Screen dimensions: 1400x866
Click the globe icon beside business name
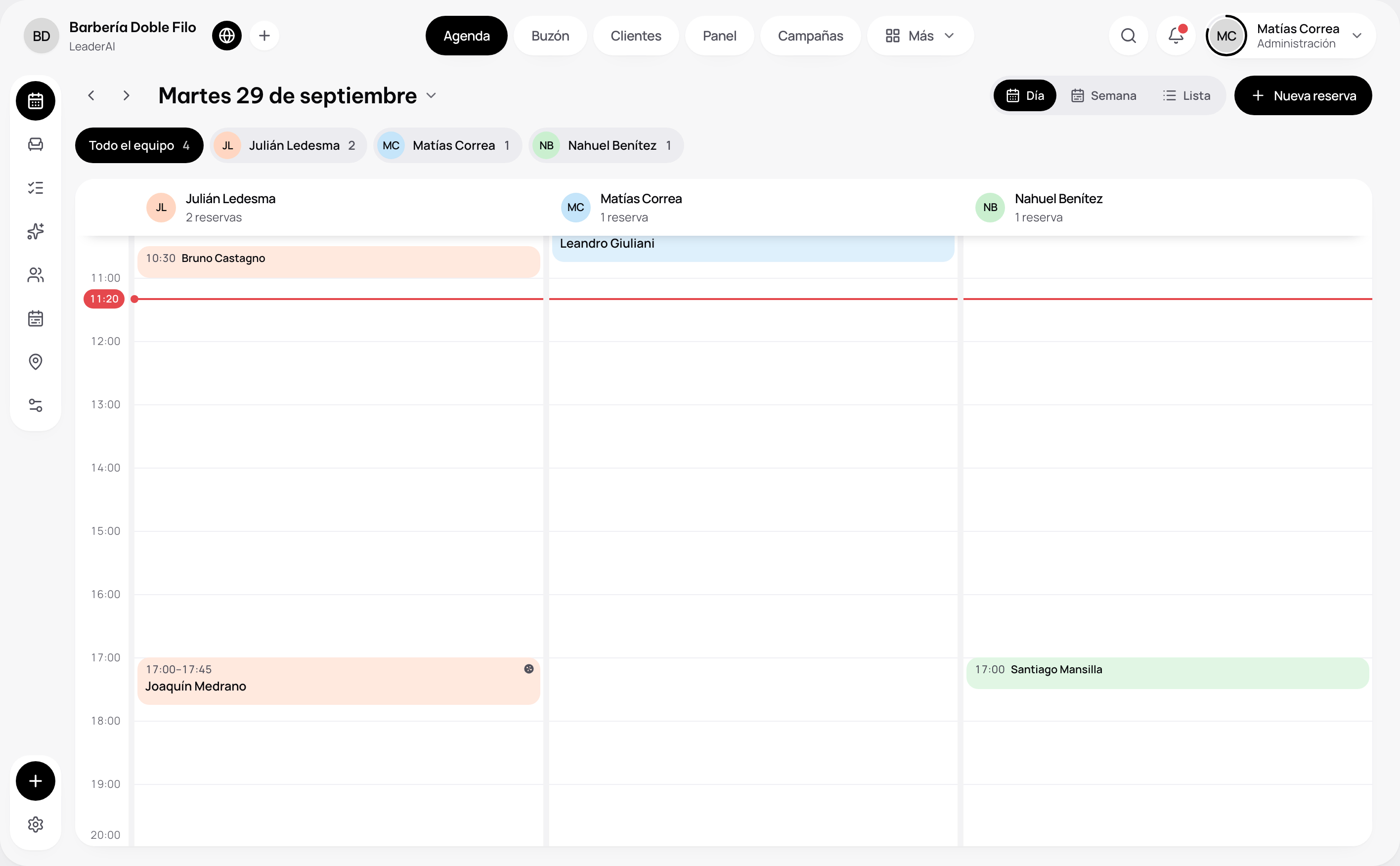[x=227, y=36]
